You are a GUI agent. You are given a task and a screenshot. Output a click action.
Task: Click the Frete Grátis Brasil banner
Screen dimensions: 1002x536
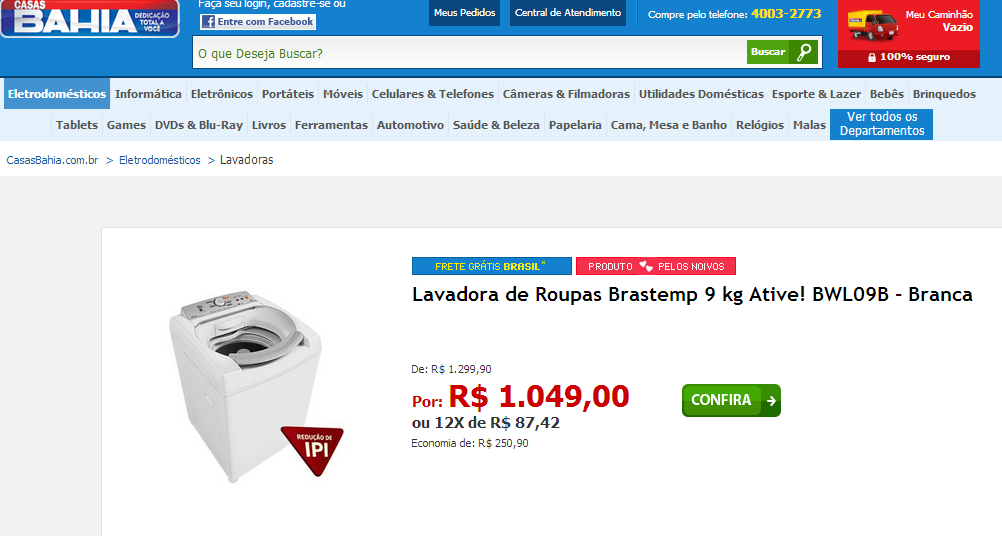click(491, 266)
